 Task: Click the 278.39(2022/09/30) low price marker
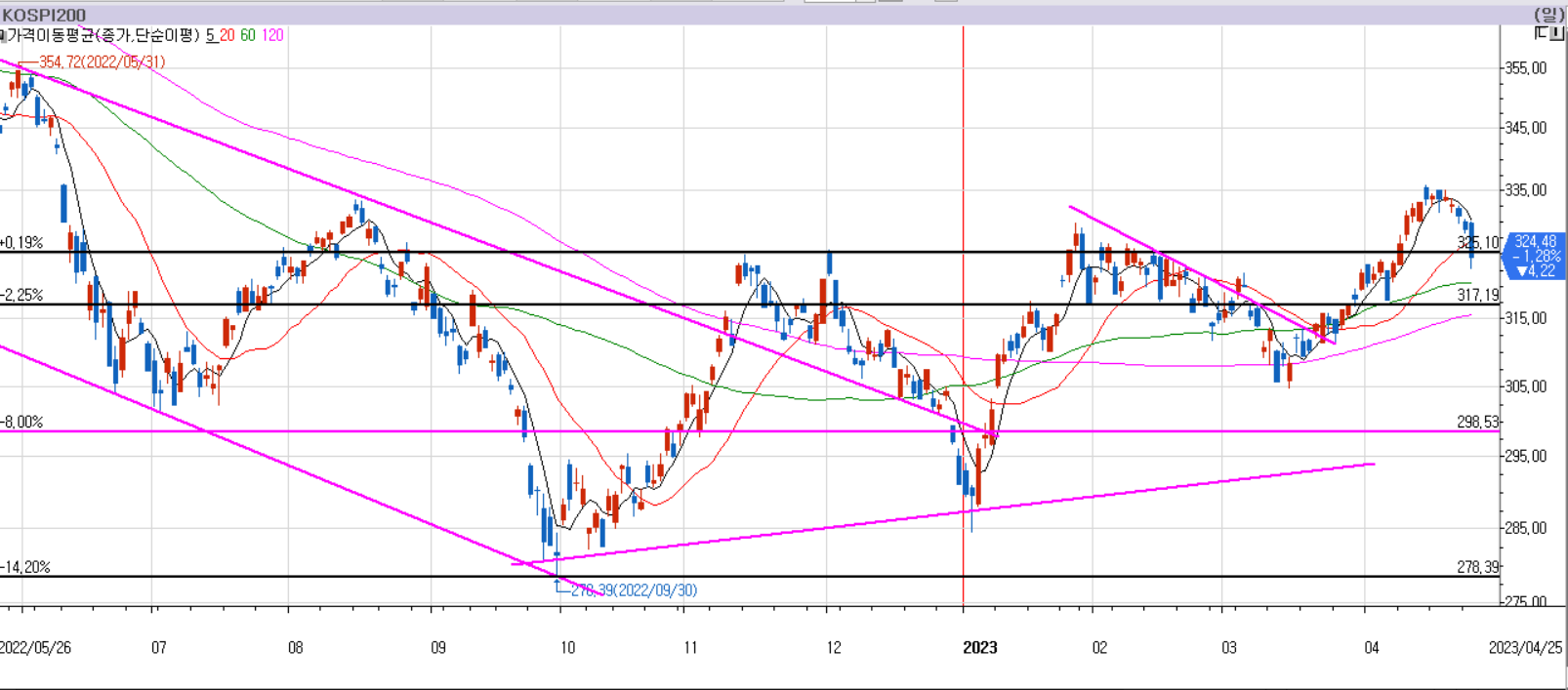[634, 590]
